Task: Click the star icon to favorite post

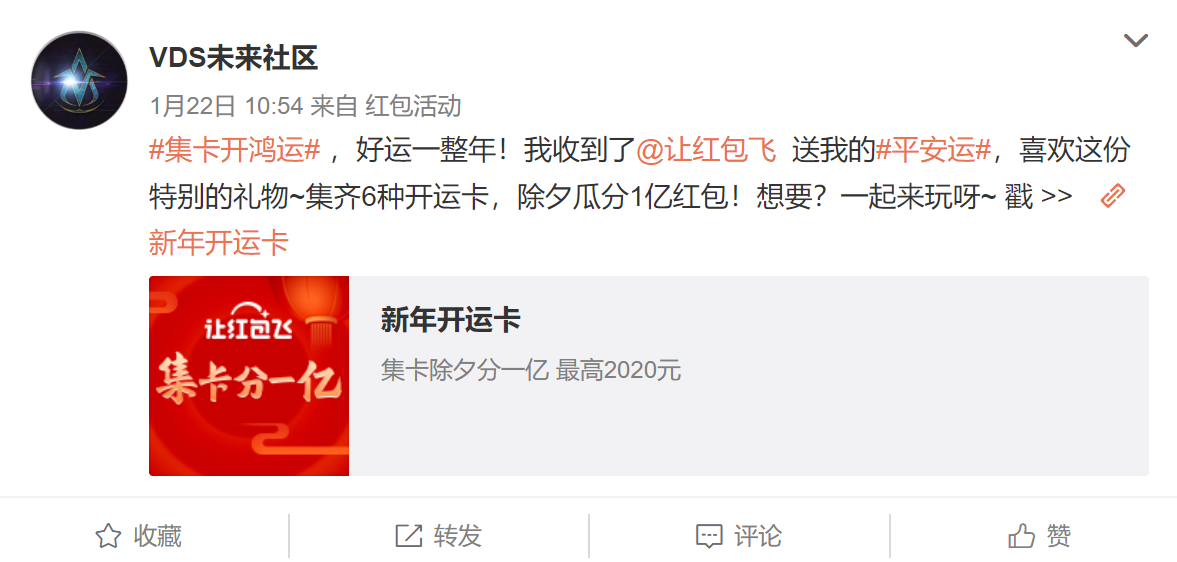Action: (108, 536)
